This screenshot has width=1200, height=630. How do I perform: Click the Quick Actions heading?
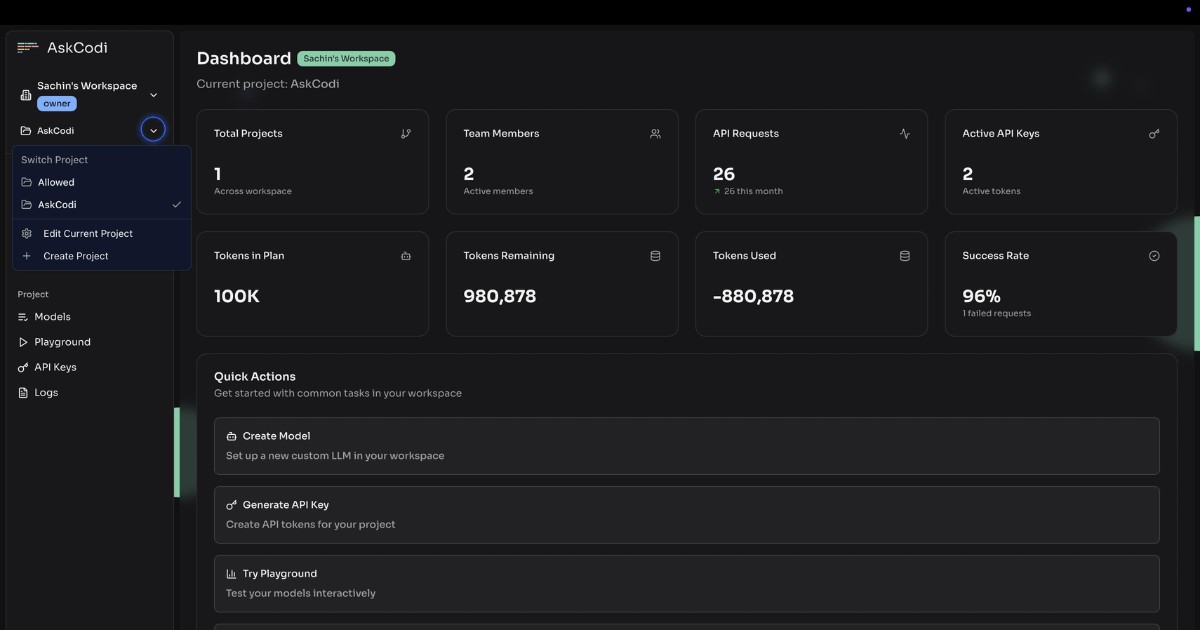[255, 376]
